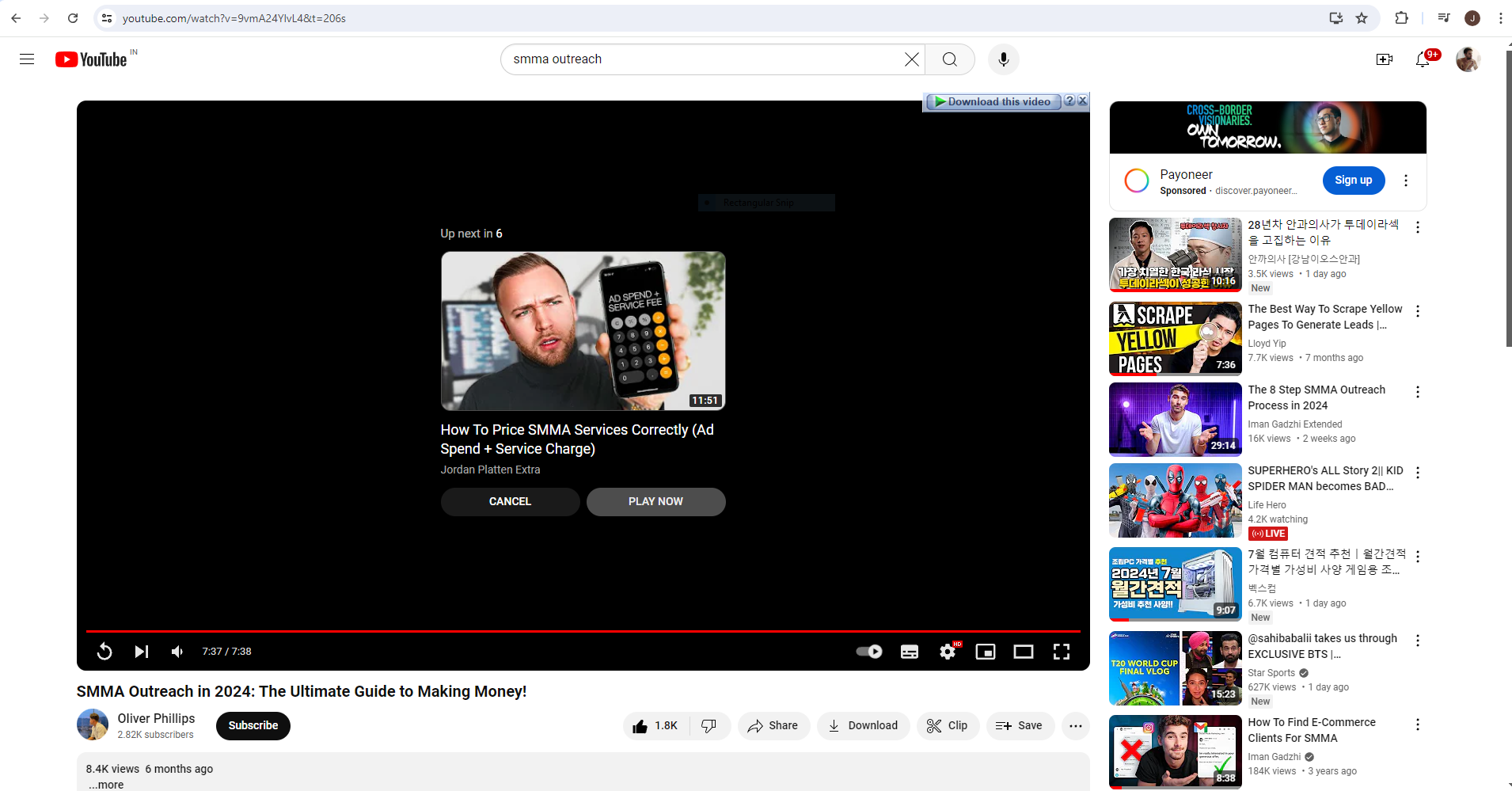Screen dimensions: 1512x791
Task: Install app icon in address bar
Action: point(1336,18)
